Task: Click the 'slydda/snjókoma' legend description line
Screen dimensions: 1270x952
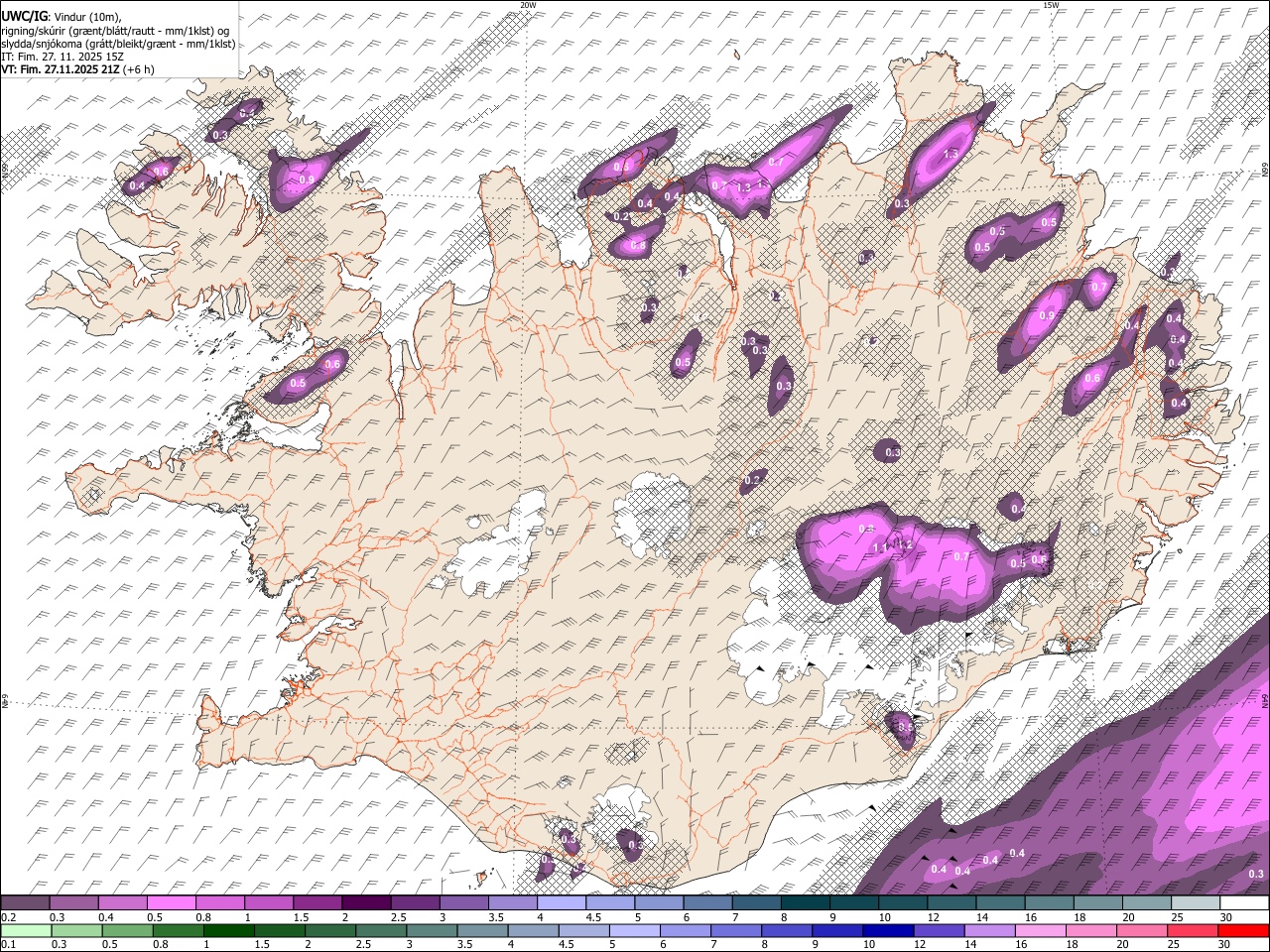Action: click(x=118, y=44)
